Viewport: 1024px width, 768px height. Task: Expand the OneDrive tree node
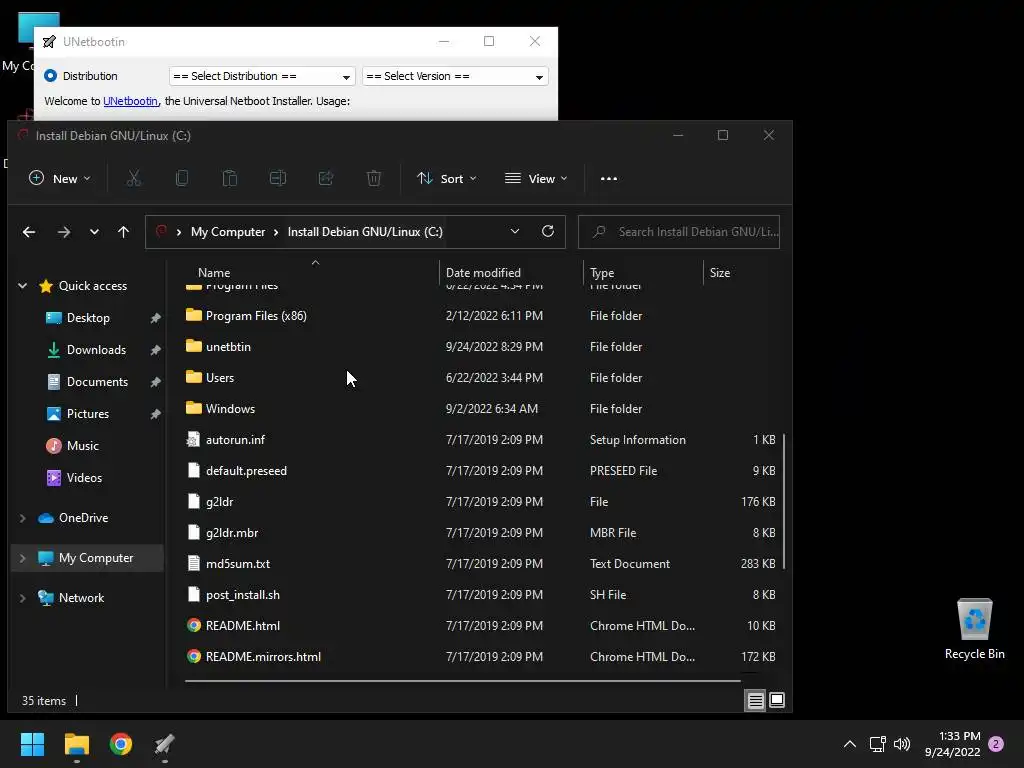22,518
